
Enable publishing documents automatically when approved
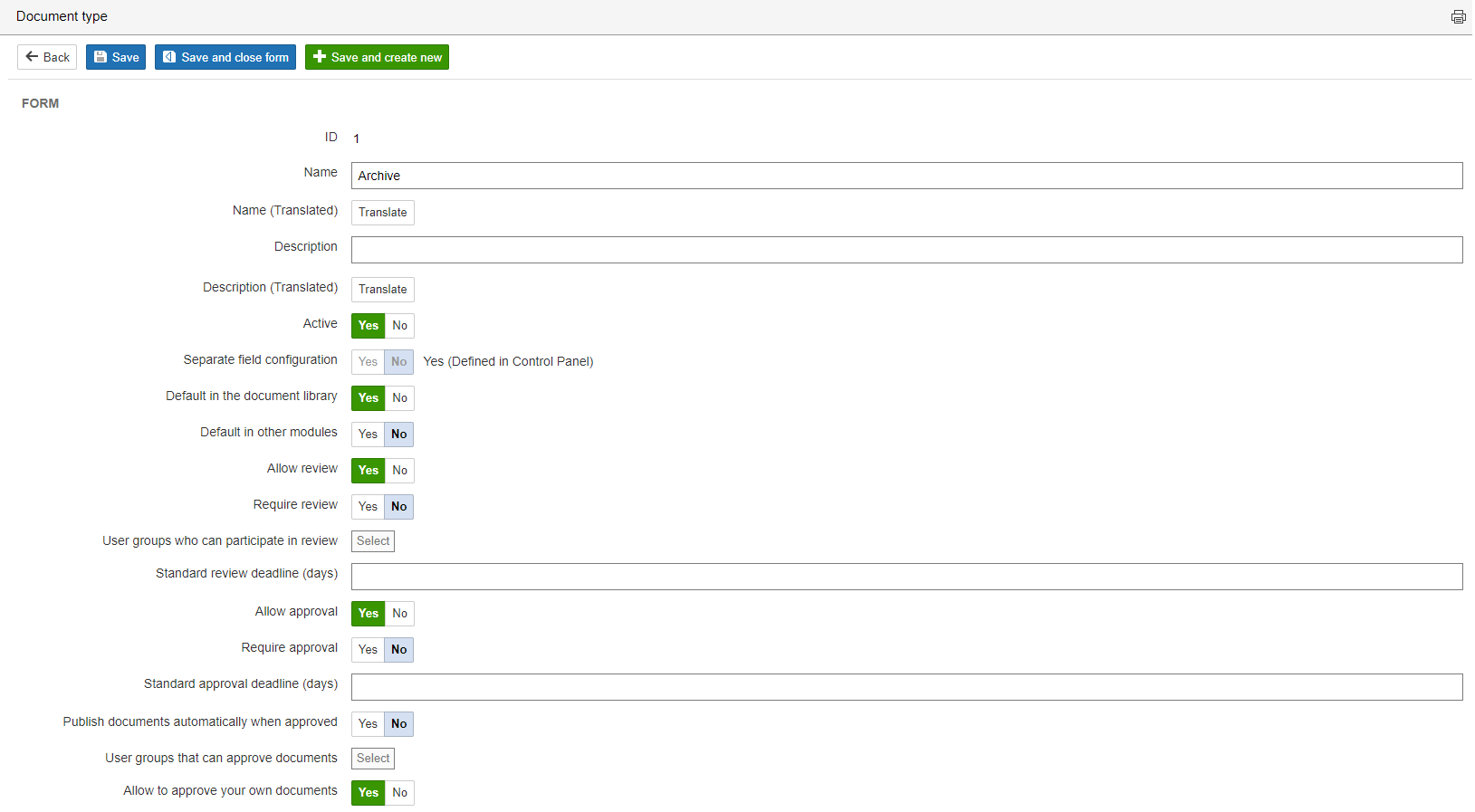click(368, 724)
